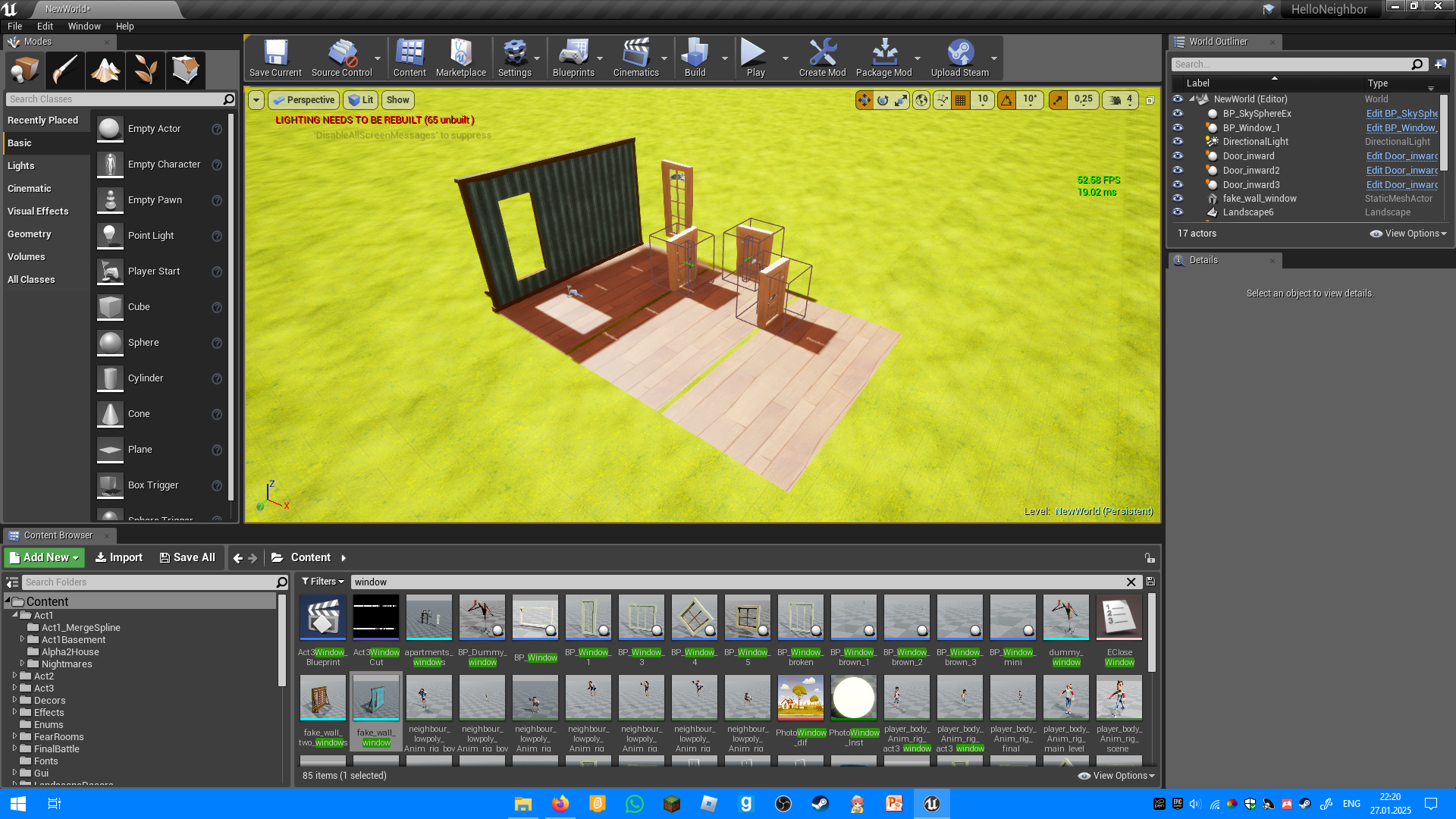Open the Content toolbar button
1456x819 pixels.
click(x=409, y=58)
